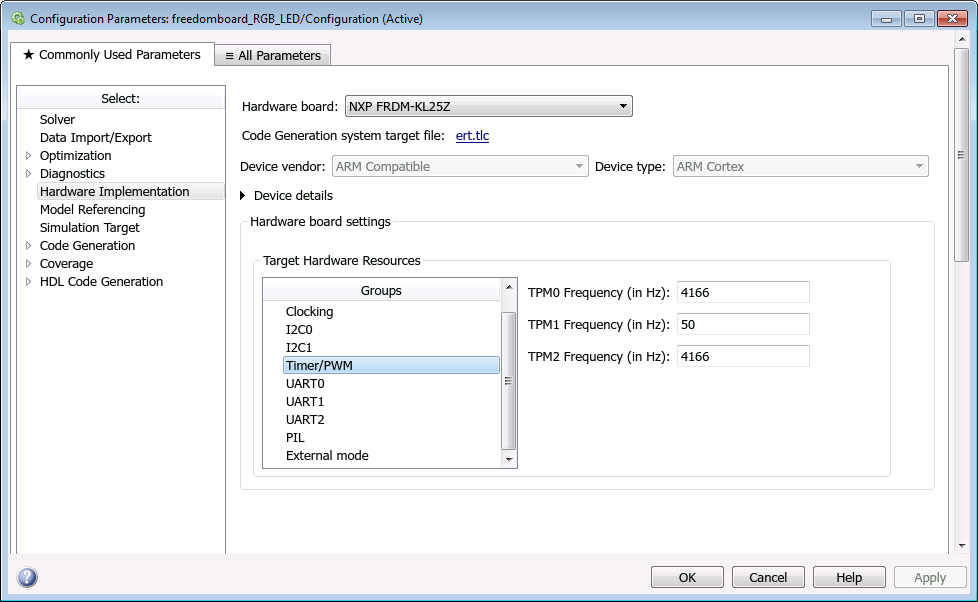978x602 pixels.
Task: Open the ert.tlc target file link
Action: coord(472,136)
